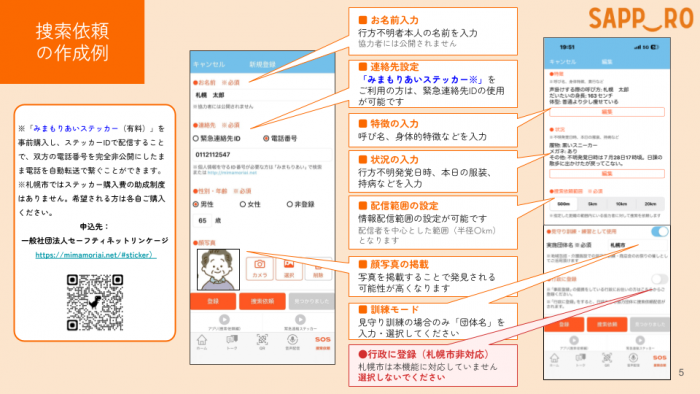Tap 編集 button under 状況 section

click(x=607, y=173)
